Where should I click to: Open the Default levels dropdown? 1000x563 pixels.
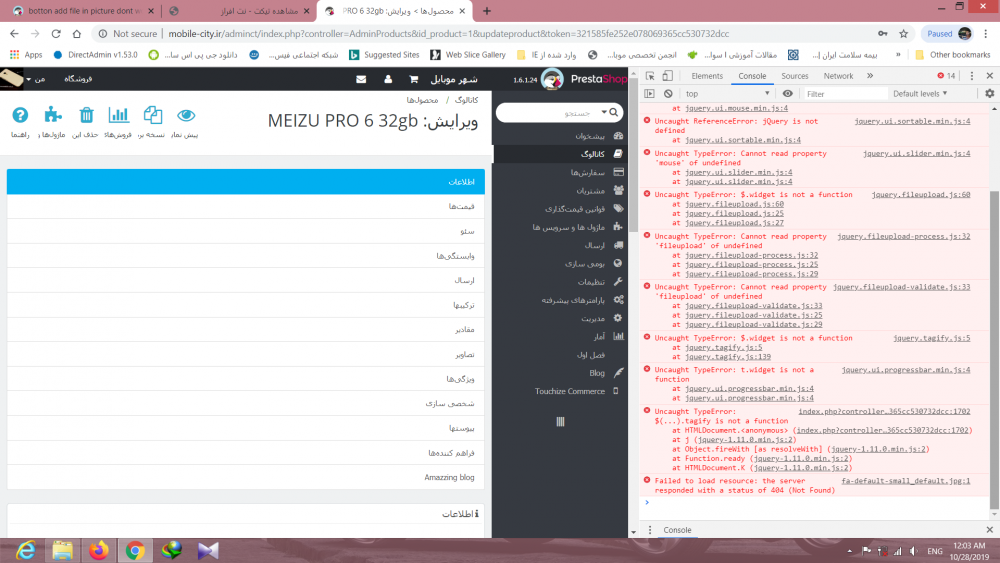(920, 94)
